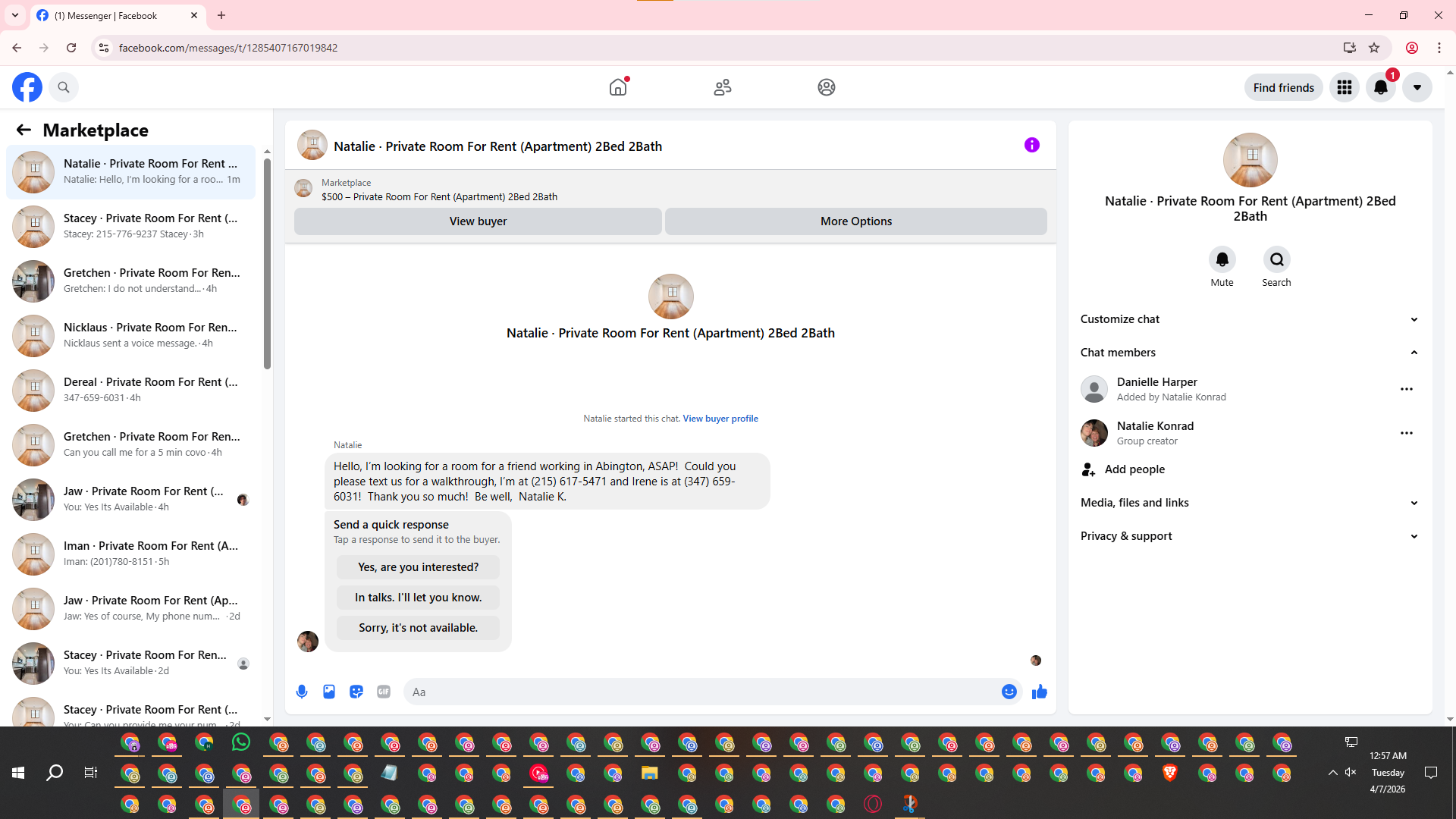This screenshot has width=1456, height=819.
Task: Open Task View on the taskbar
Action: click(x=91, y=773)
